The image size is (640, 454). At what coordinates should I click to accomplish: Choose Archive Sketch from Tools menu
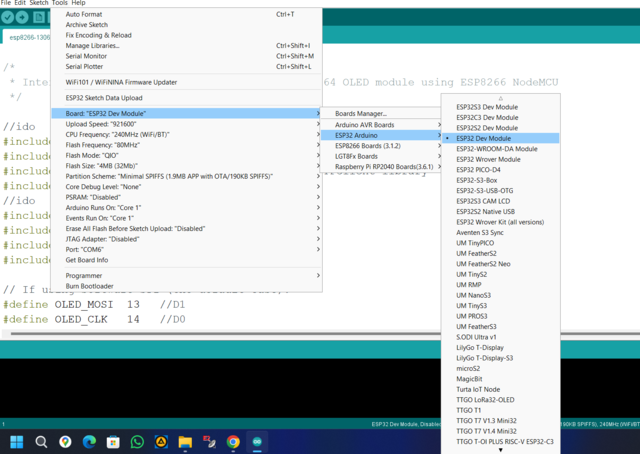tap(187, 25)
